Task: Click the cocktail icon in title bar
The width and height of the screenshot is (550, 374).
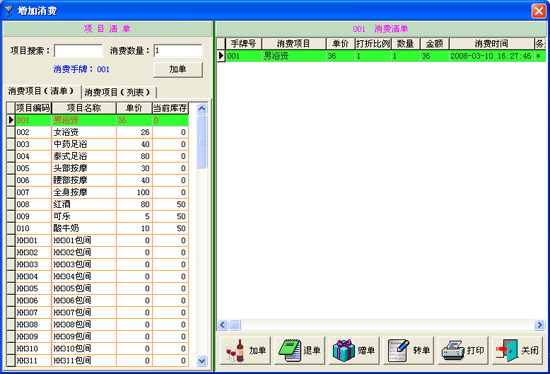Action: click(x=9, y=11)
